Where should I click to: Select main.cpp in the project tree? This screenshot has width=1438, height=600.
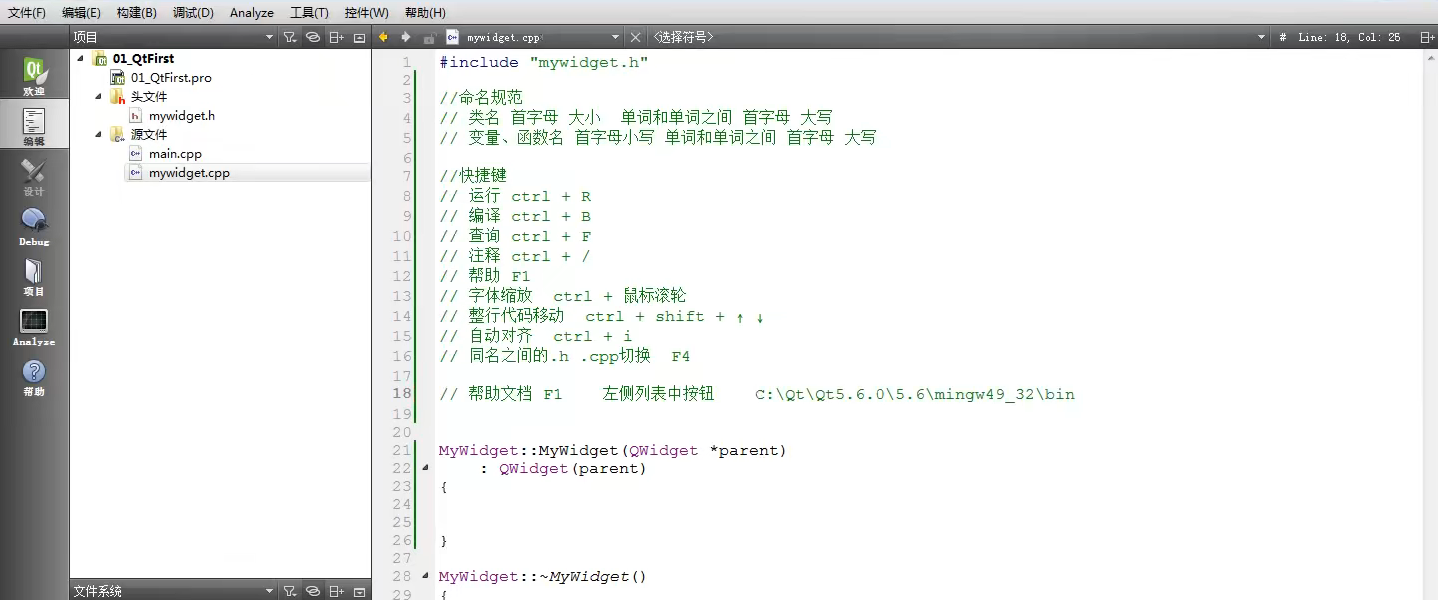click(175, 153)
